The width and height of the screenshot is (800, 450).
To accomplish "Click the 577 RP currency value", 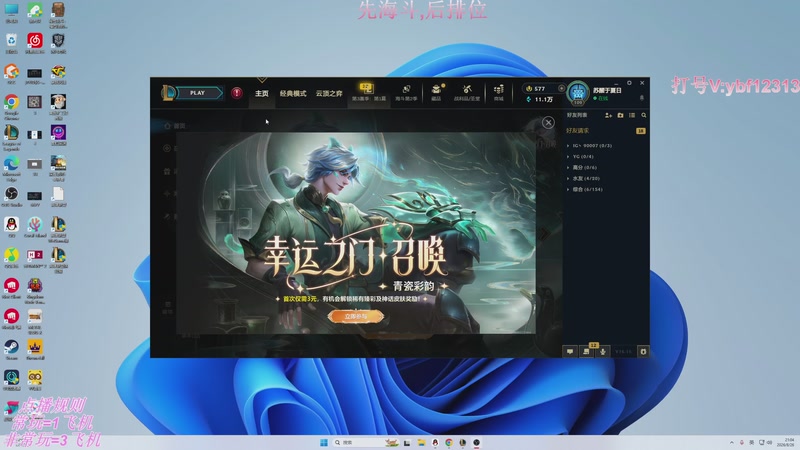I will click(x=539, y=88).
